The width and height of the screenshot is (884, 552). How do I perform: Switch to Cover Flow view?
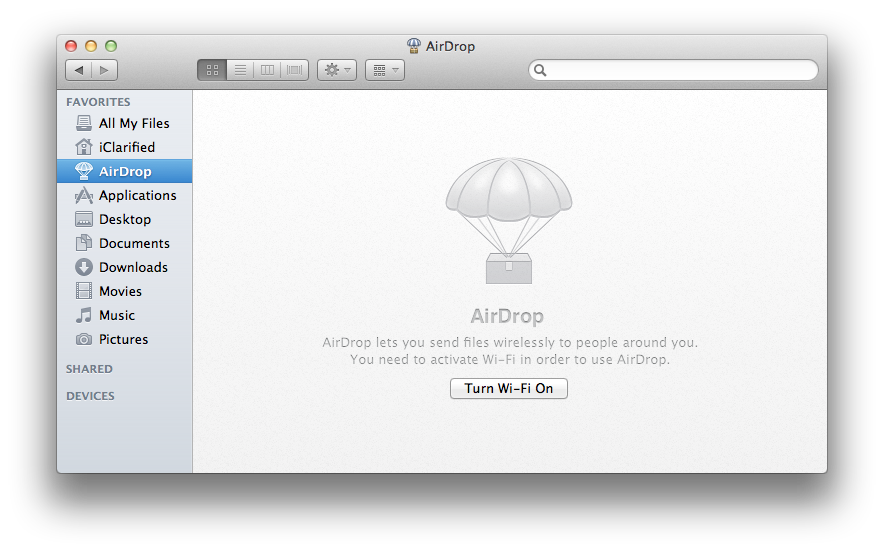(295, 70)
